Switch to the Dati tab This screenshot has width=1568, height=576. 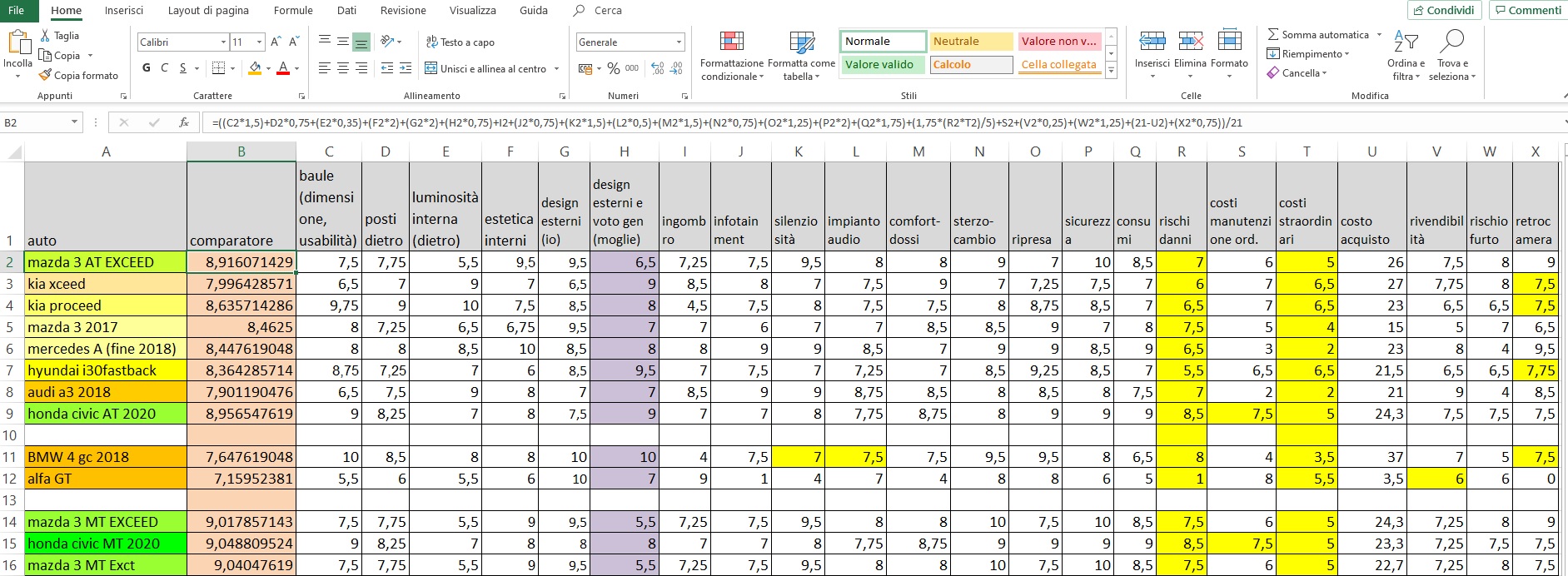coord(346,11)
